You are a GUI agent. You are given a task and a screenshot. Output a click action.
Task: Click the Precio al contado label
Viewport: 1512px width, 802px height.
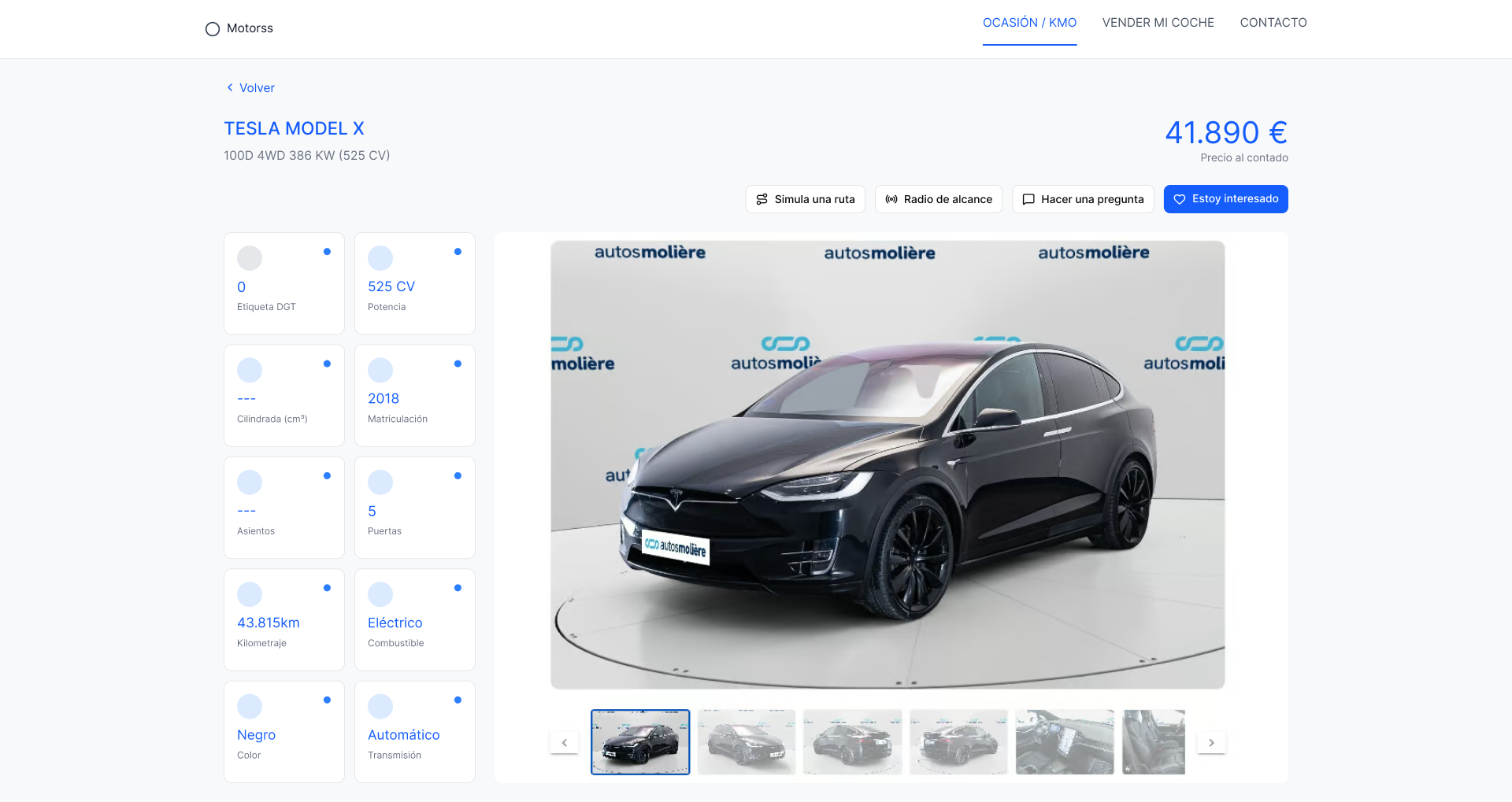(1244, 157)
